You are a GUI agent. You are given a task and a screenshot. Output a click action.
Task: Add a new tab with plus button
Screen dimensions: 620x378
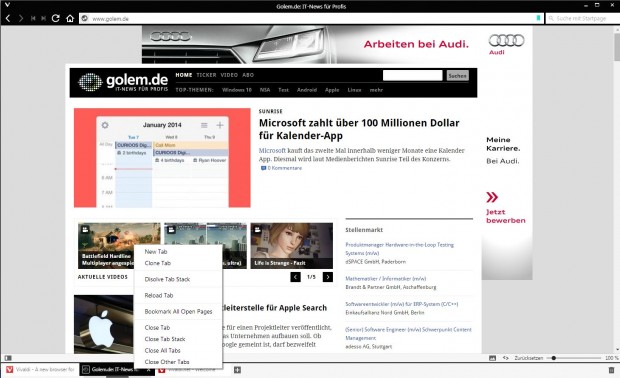237,370
